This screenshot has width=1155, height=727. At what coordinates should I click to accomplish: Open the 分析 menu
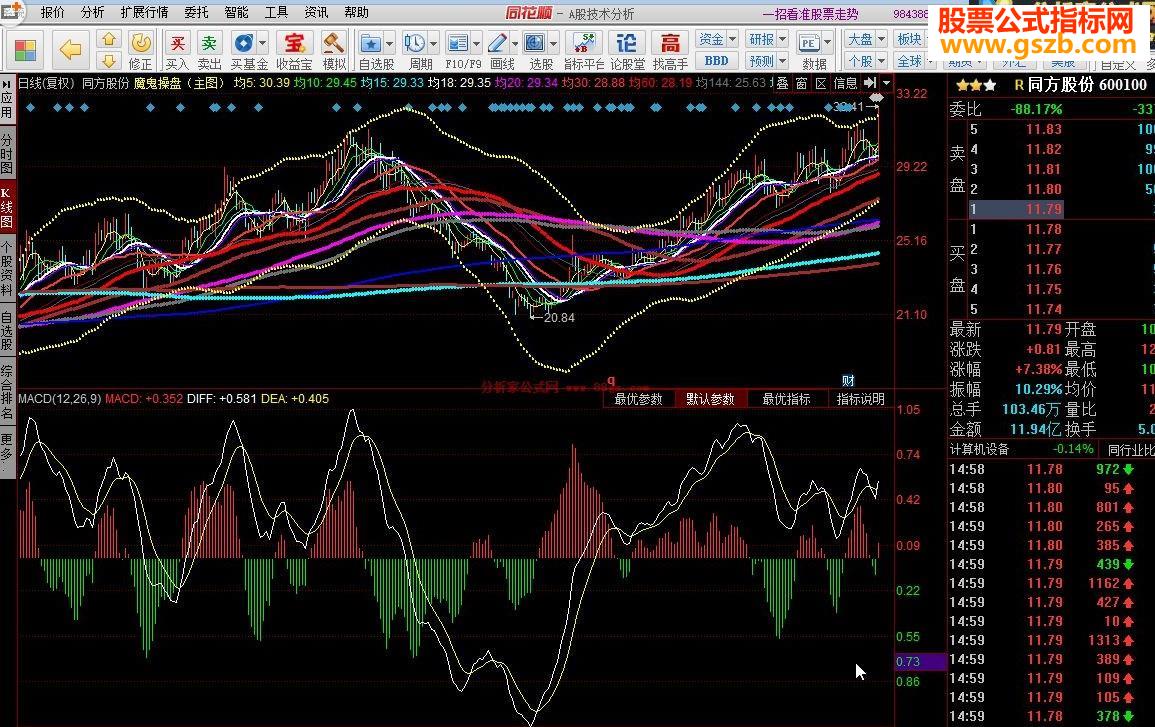point(93,13)
